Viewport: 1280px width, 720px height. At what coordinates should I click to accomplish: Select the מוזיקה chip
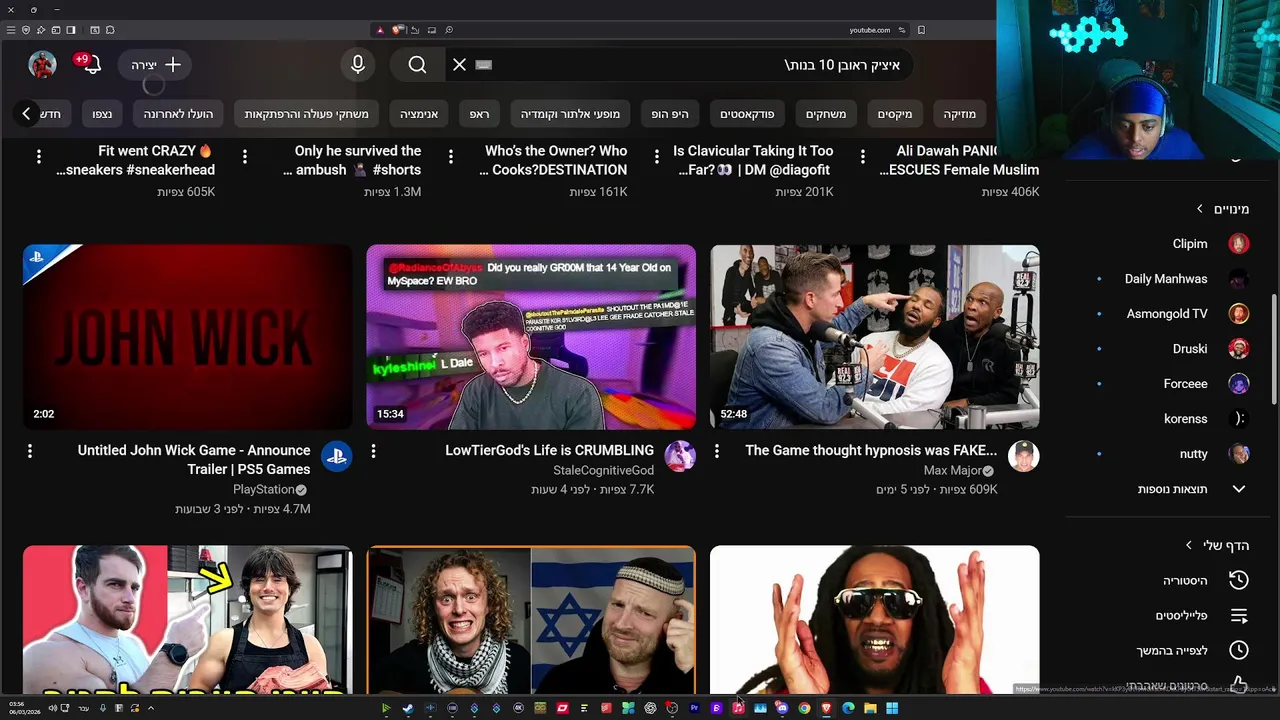point(959,114)
